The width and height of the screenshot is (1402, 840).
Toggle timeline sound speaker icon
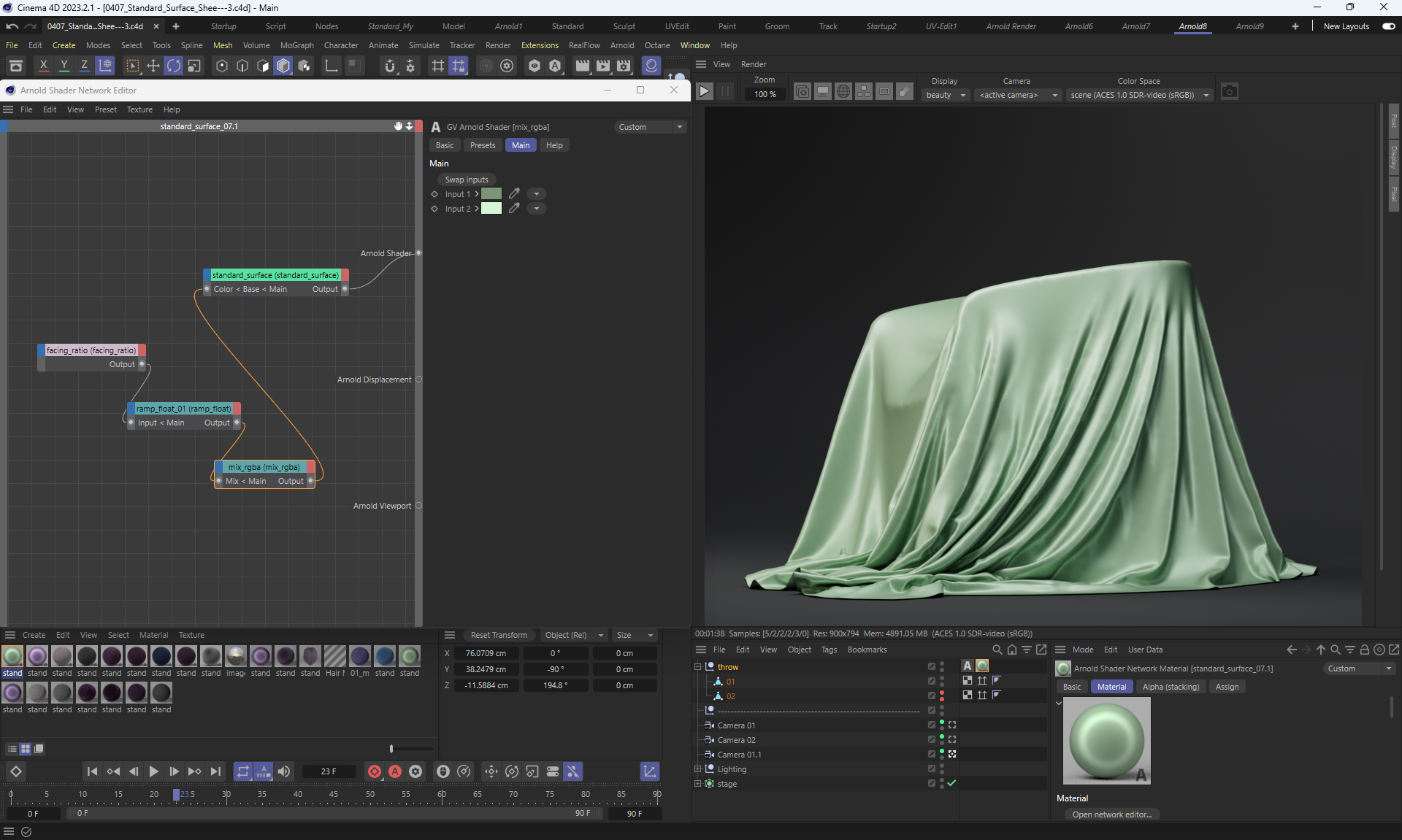(x=284, y=771)
